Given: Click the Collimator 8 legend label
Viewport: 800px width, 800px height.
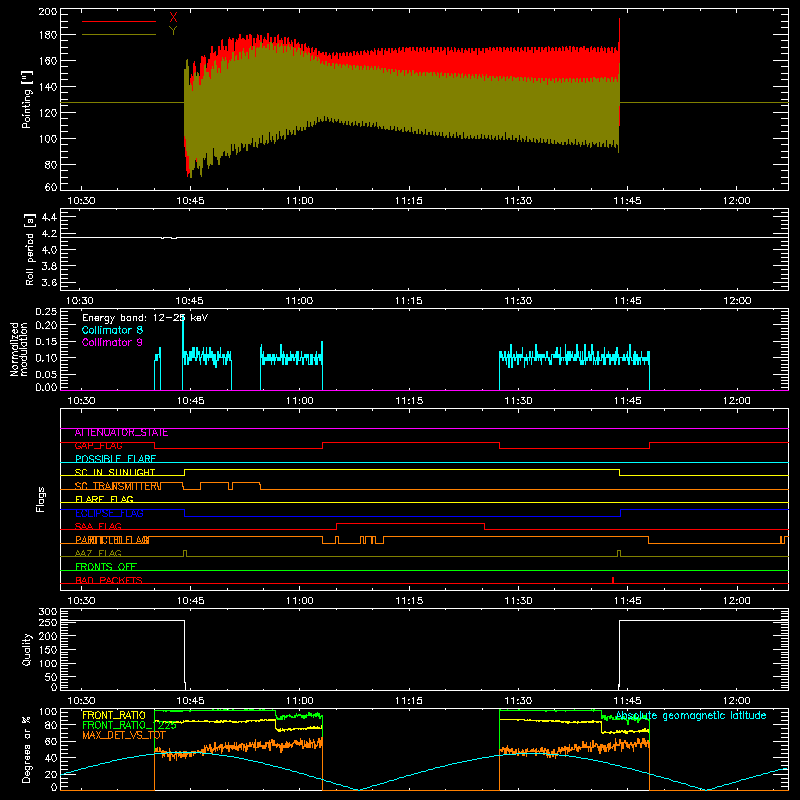Looking at the screenshot, I should click(x=112, y=330).
